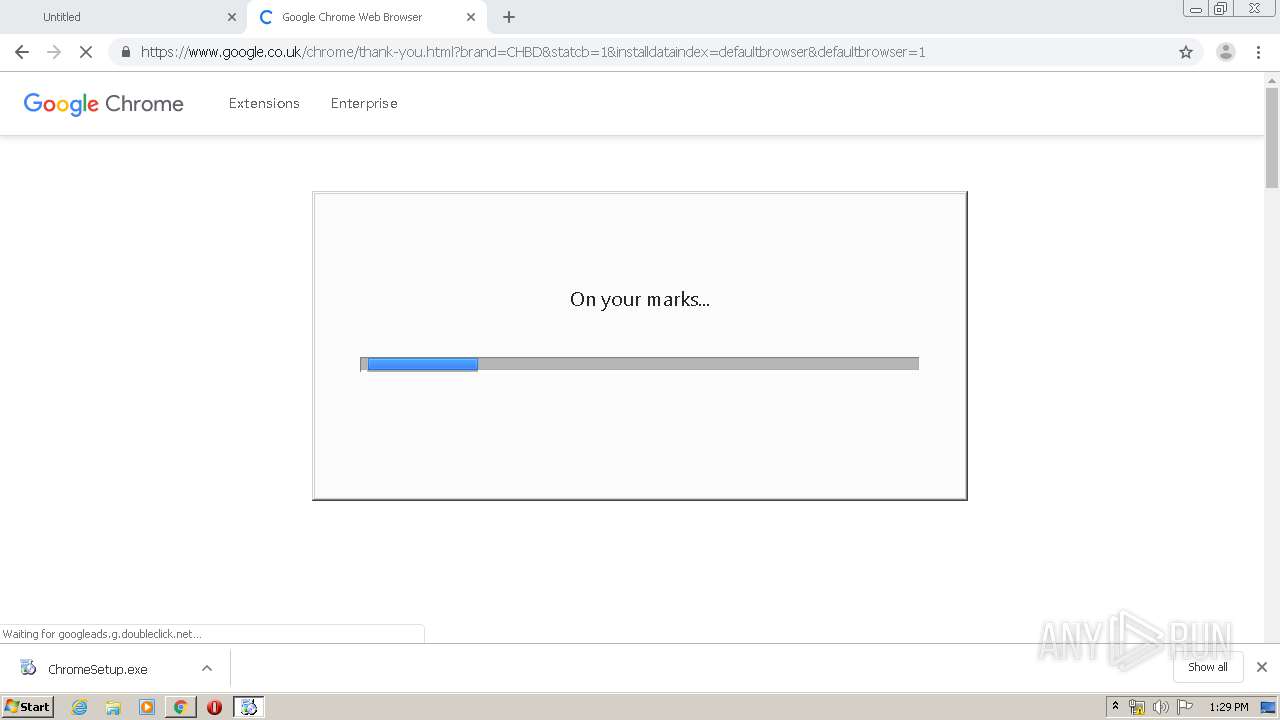
Task: Click the page vertical scrollbar thumb
Action: coord(1272,137)
